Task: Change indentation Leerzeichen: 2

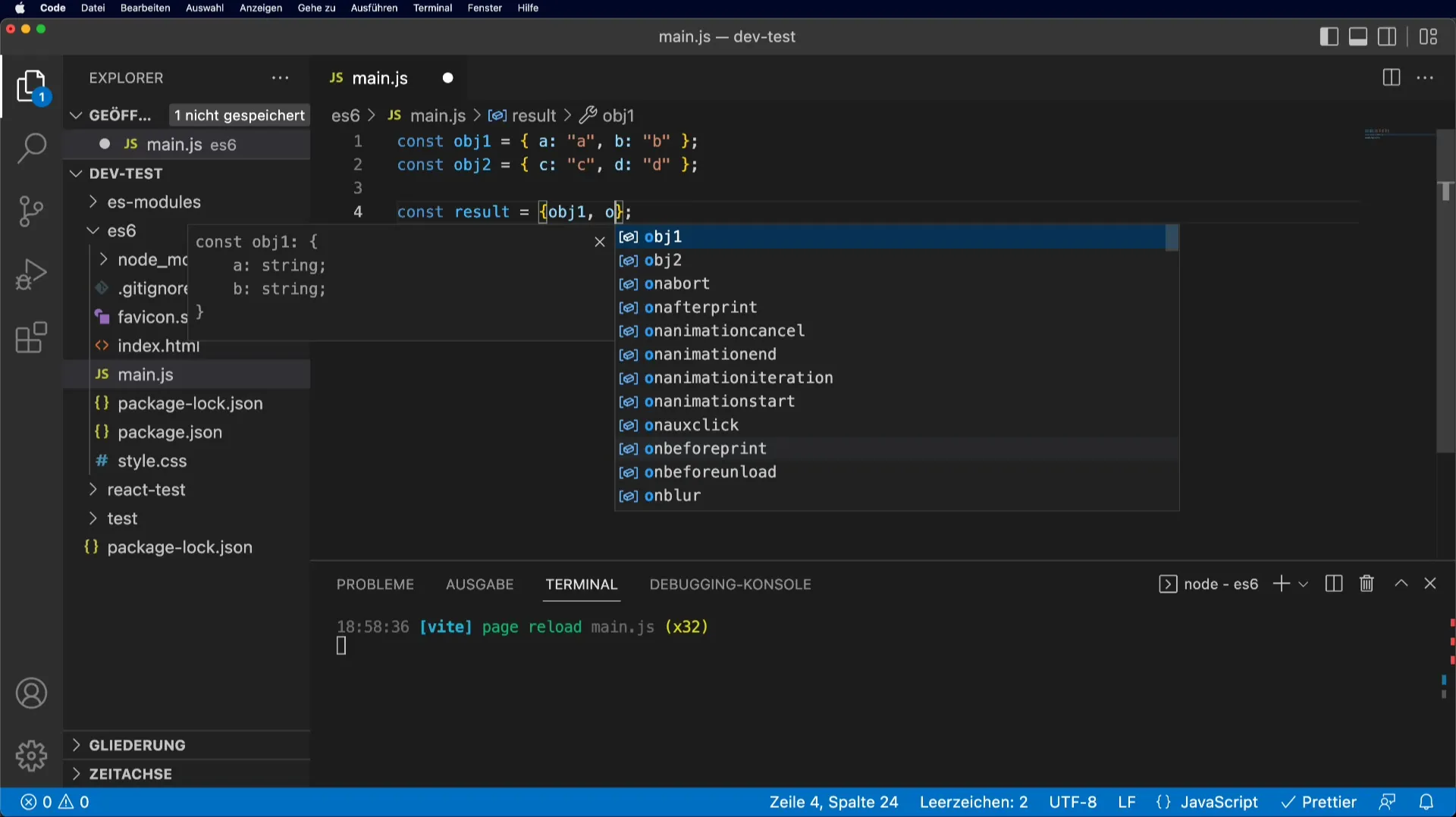Action: (x=974, y=802)
